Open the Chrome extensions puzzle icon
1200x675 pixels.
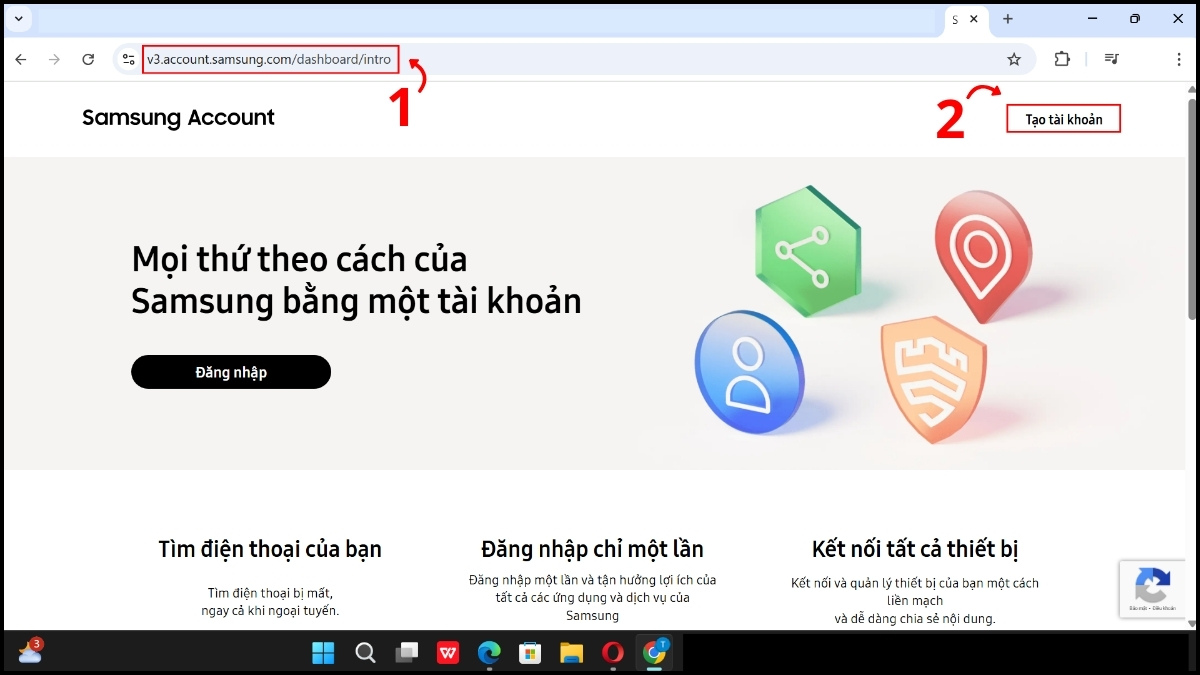pyautogui.click(x=1061, y=59)
